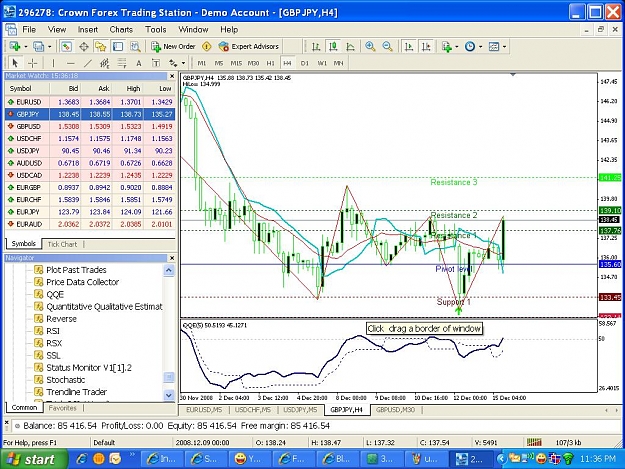Switch to EURUSD,M5 chart tab

tap(204, 410)
